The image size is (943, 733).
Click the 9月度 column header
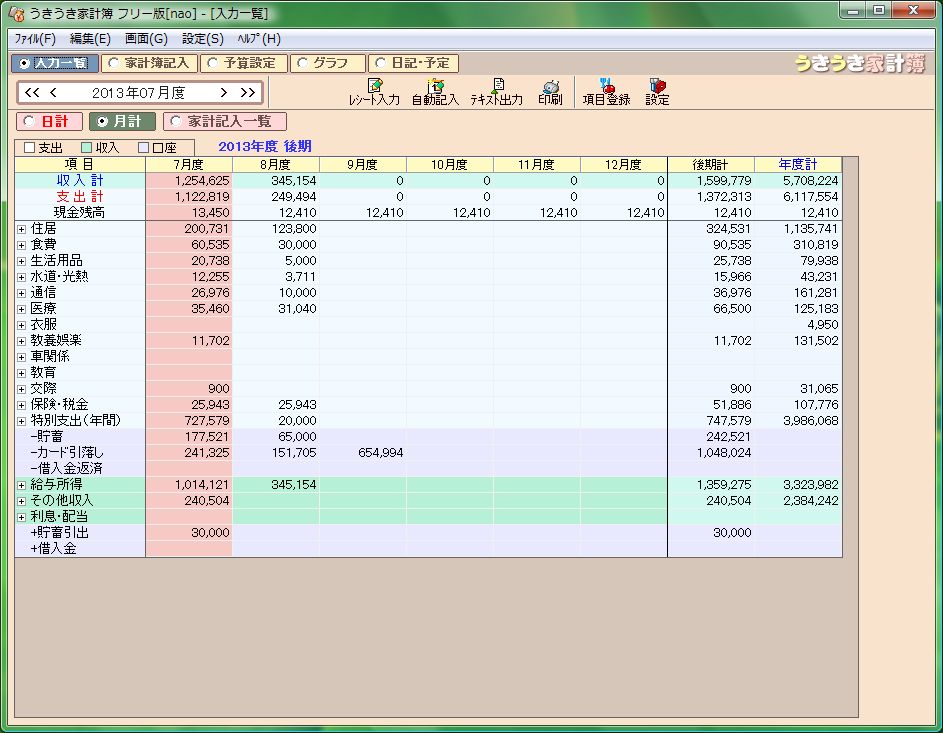coord(363,165)
